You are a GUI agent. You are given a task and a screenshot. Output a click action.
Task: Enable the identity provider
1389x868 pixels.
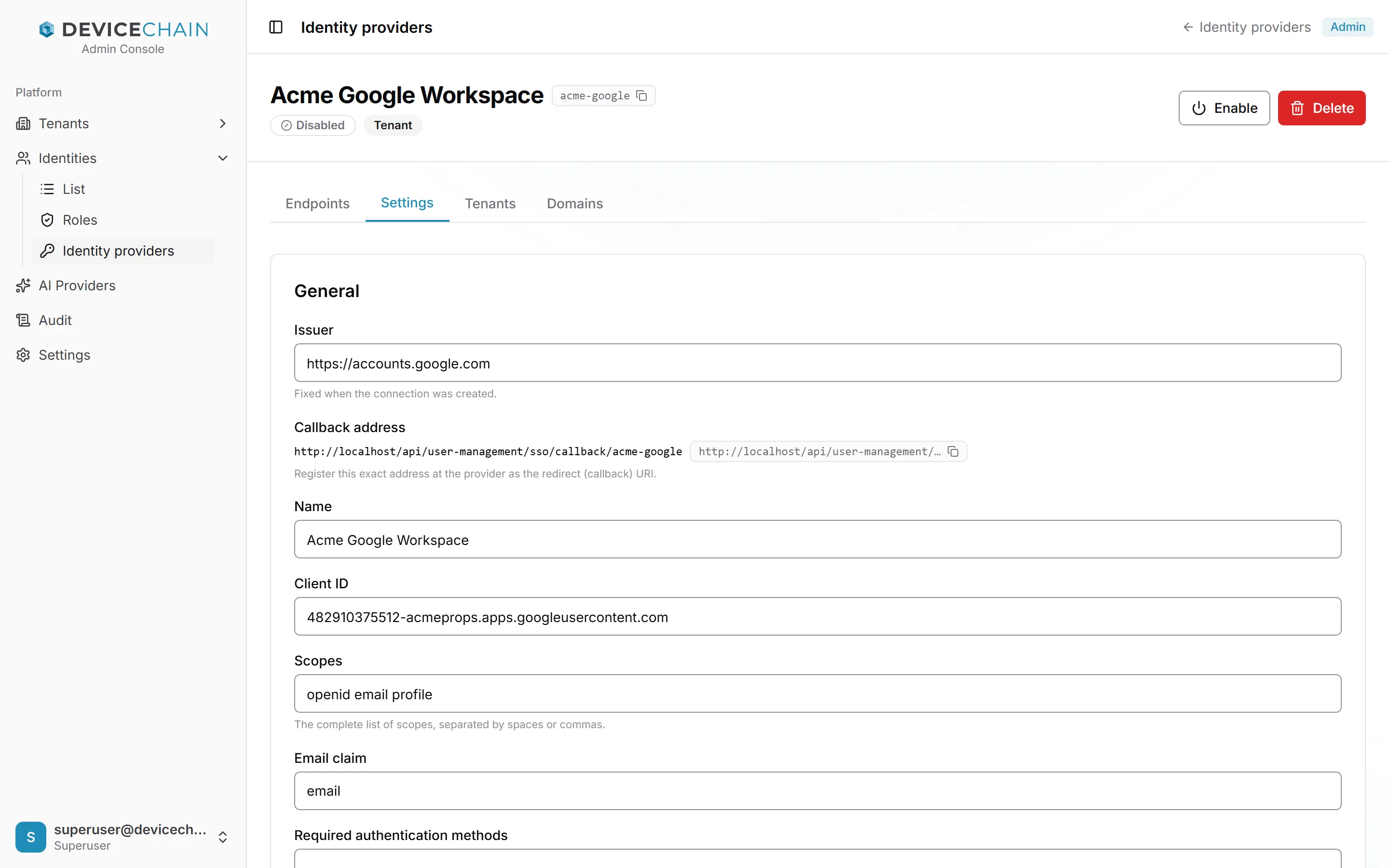[x=1224, y=108]
